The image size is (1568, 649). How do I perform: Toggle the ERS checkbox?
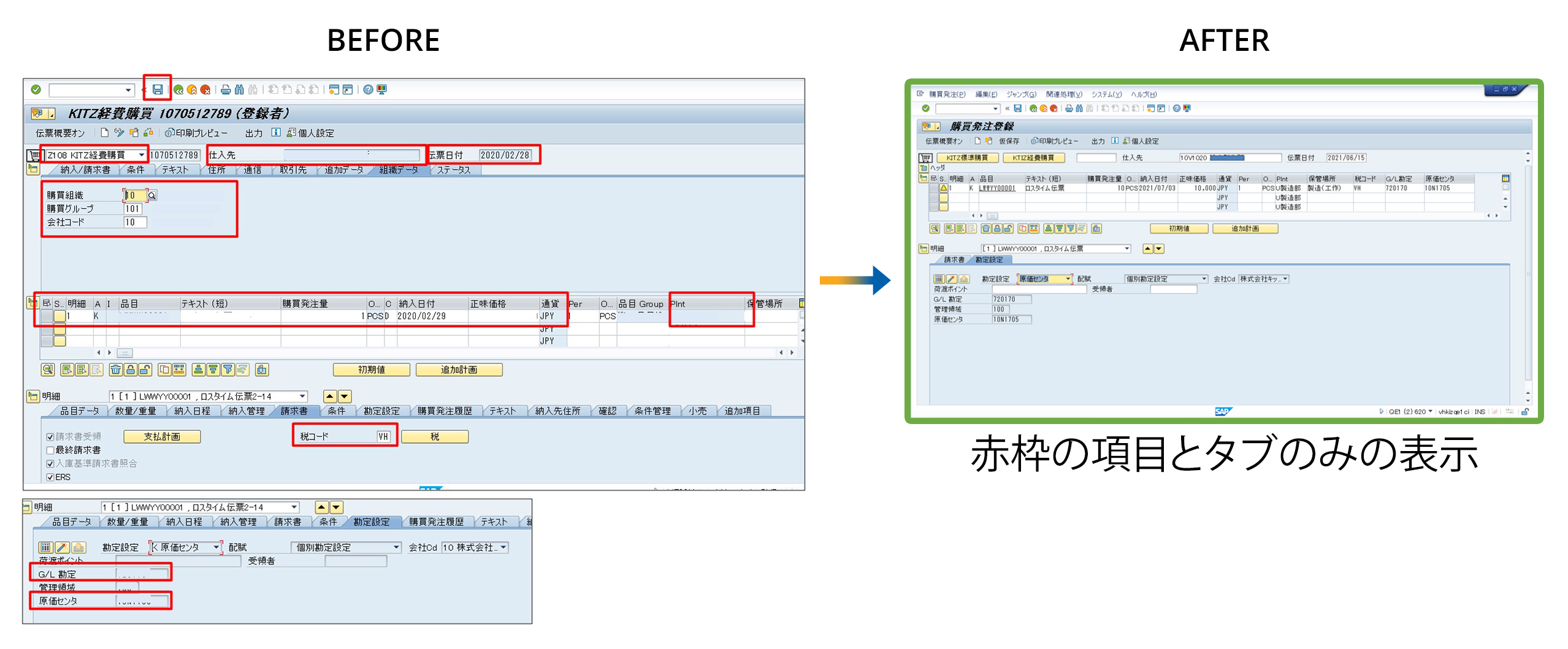point(50,477)
